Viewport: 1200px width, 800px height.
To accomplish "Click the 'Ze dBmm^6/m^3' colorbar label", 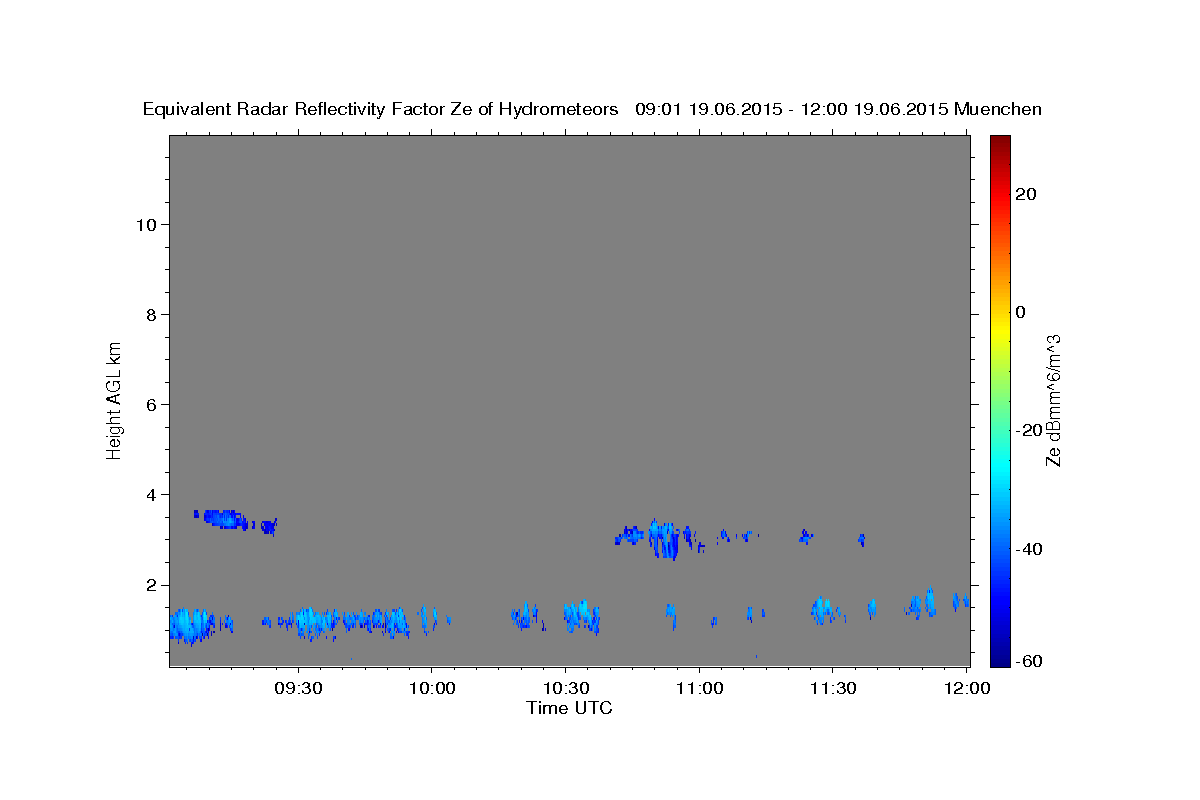I will pos(1052,400).
